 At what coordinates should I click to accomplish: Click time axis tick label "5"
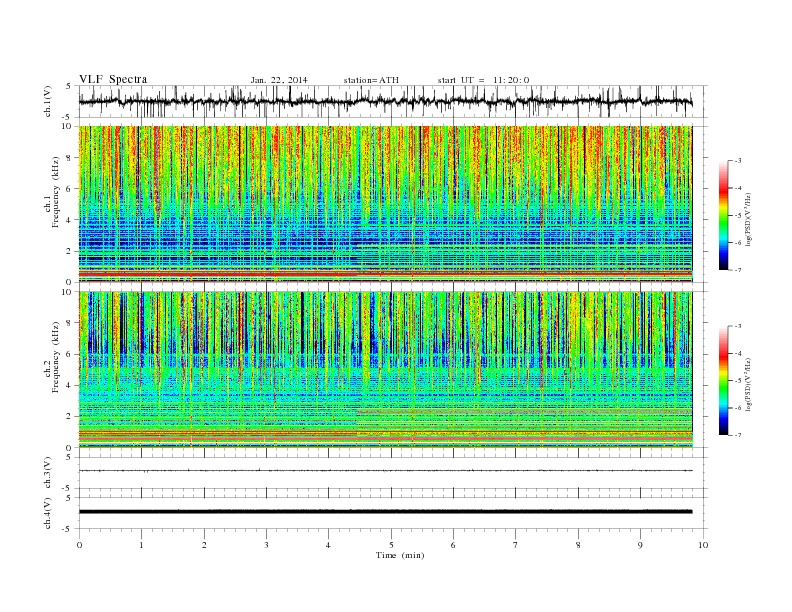point(391,545)
